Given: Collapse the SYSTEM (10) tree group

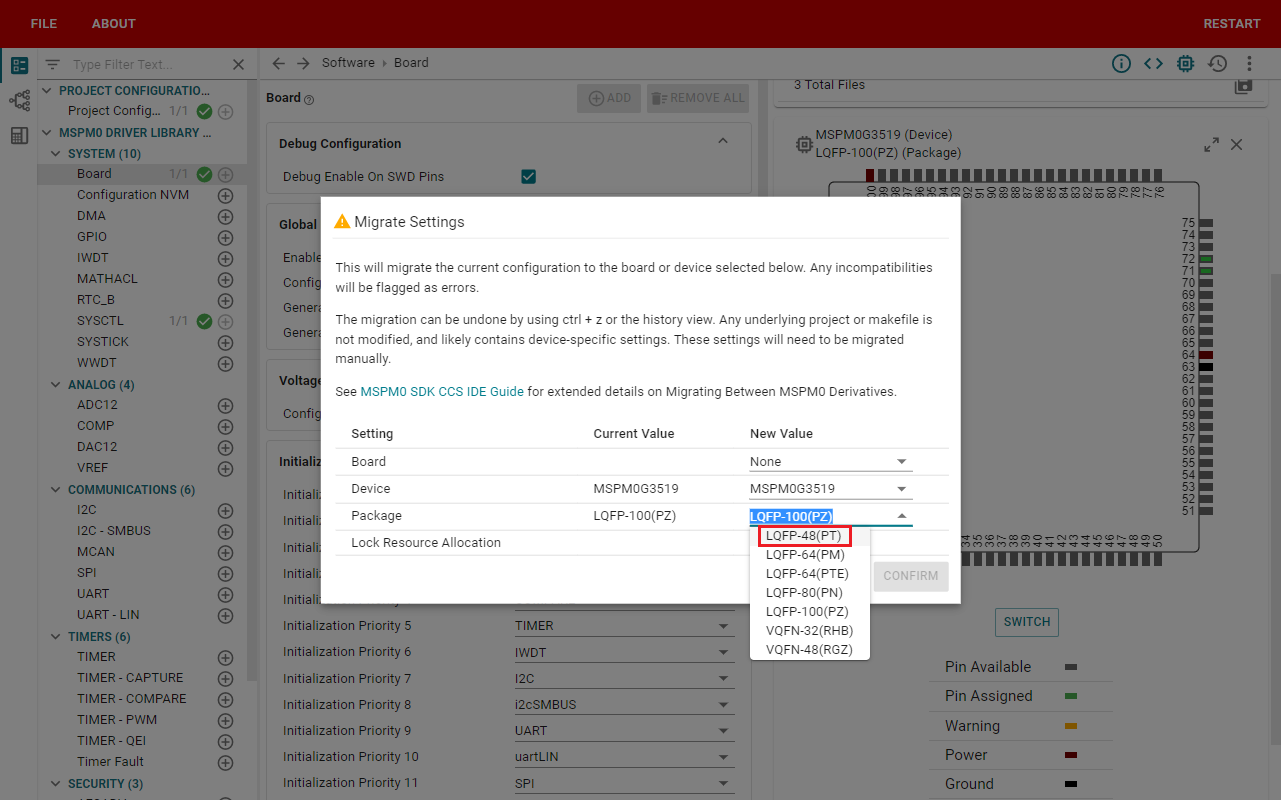Looking at the screenshot, I should [x=56, y=154].
